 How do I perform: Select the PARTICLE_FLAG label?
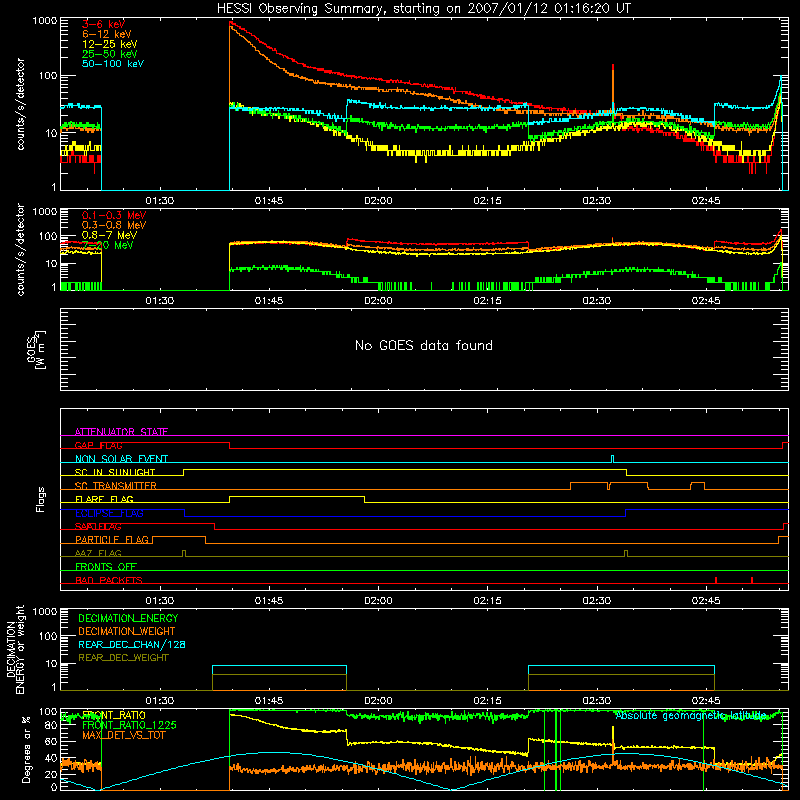(112, 539)
